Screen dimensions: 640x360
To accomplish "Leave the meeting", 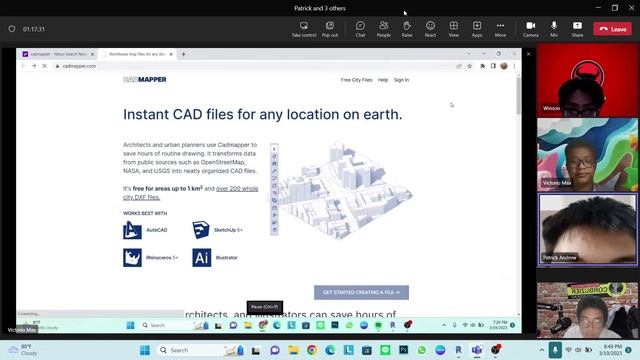I will coord(612,29).
